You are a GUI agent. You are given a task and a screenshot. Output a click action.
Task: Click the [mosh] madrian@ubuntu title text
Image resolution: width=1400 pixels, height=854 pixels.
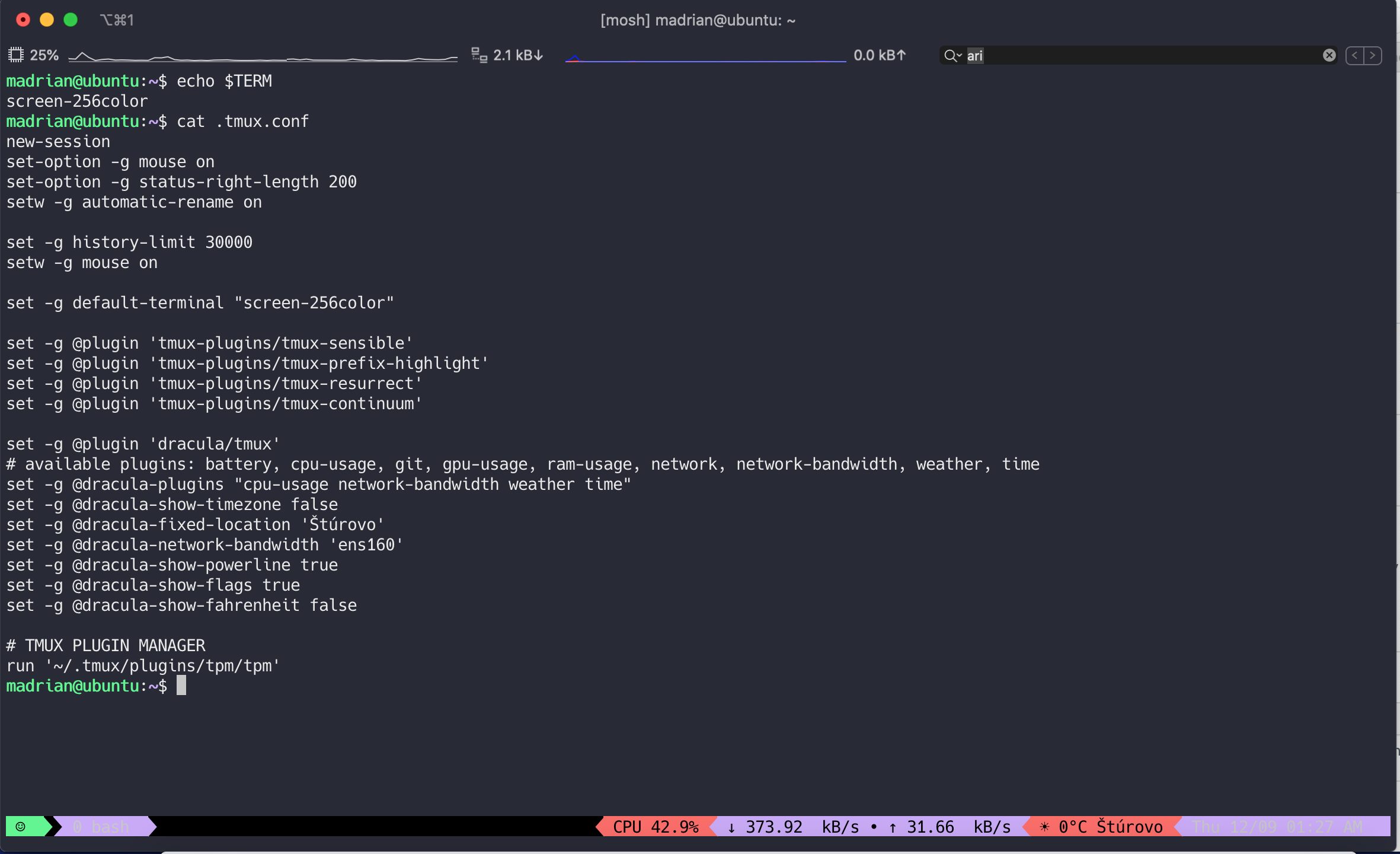[x=697, y=20]
